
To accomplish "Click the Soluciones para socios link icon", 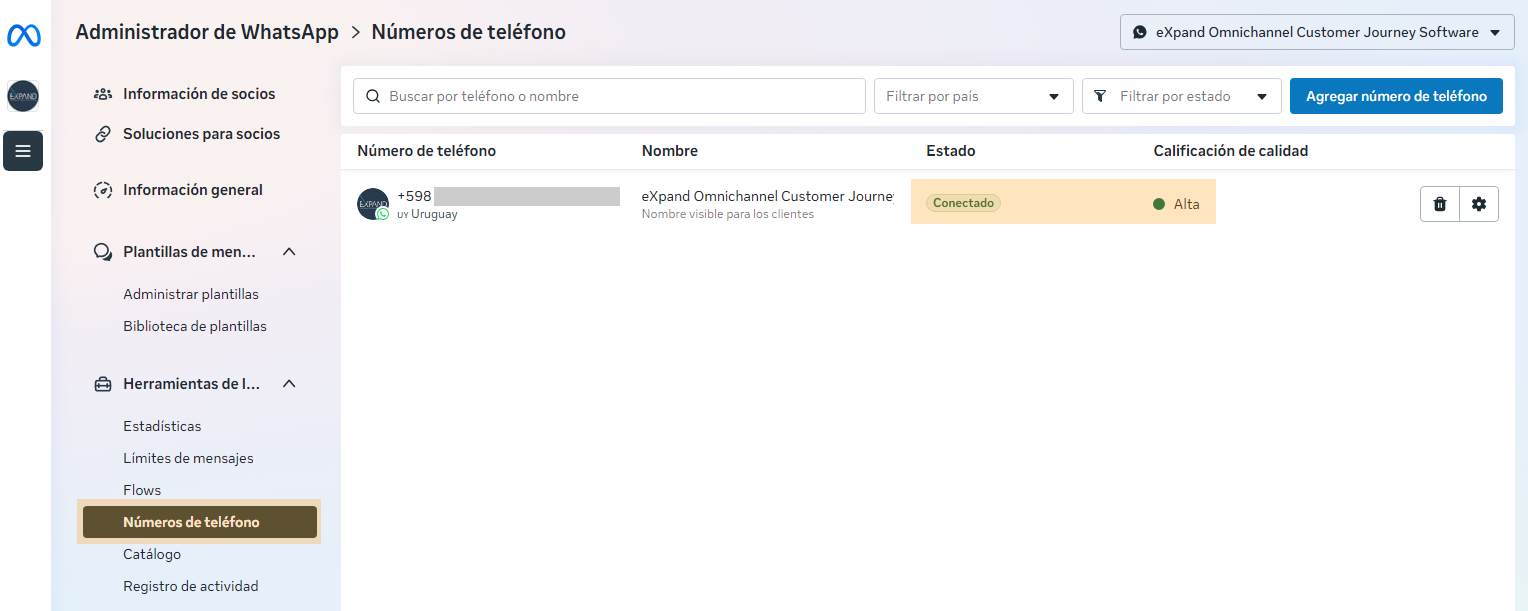I will point(102,134).
